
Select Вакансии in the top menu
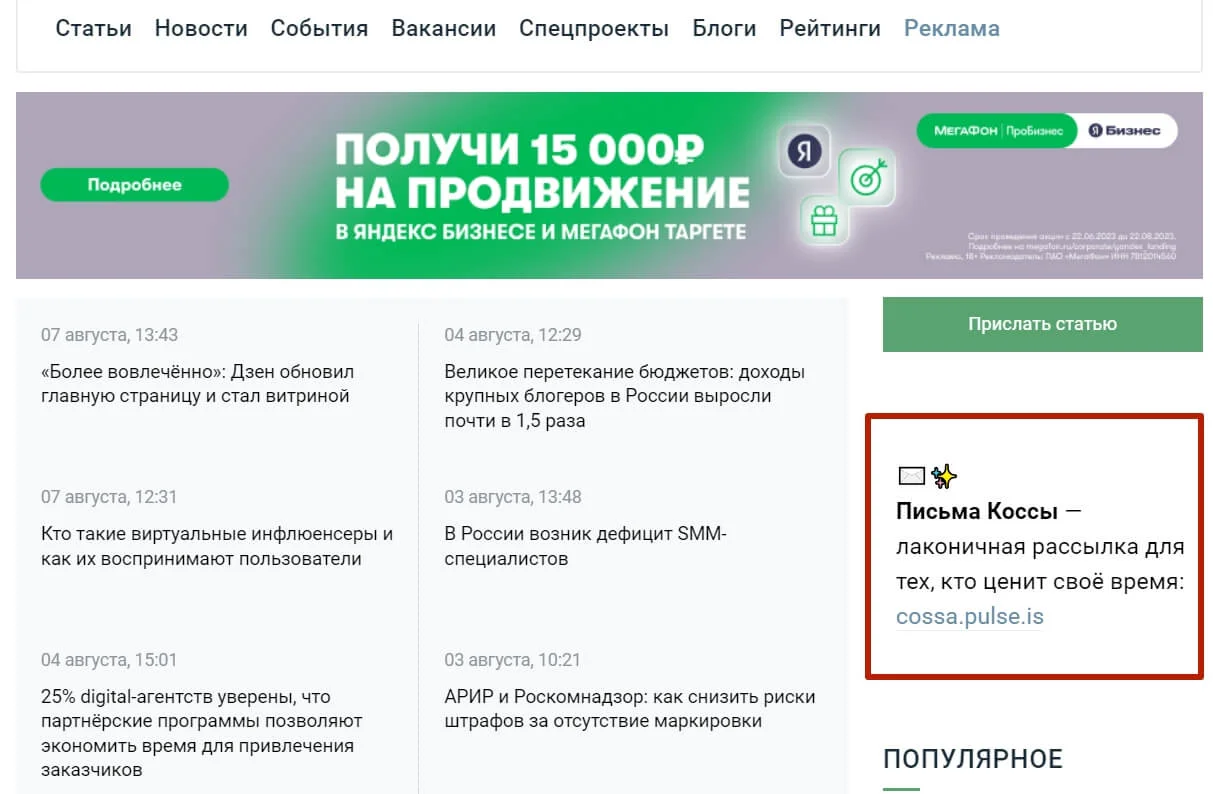point(443,28)
